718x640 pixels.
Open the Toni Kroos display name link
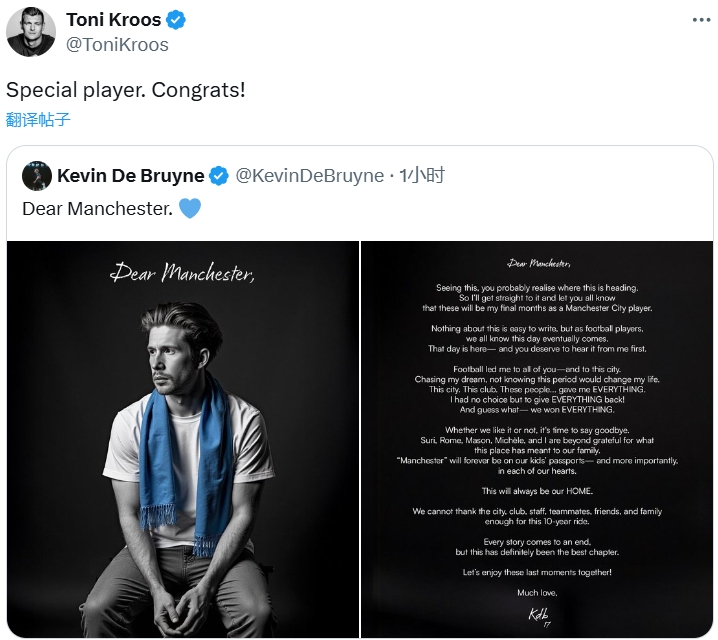tap(113, 20)
